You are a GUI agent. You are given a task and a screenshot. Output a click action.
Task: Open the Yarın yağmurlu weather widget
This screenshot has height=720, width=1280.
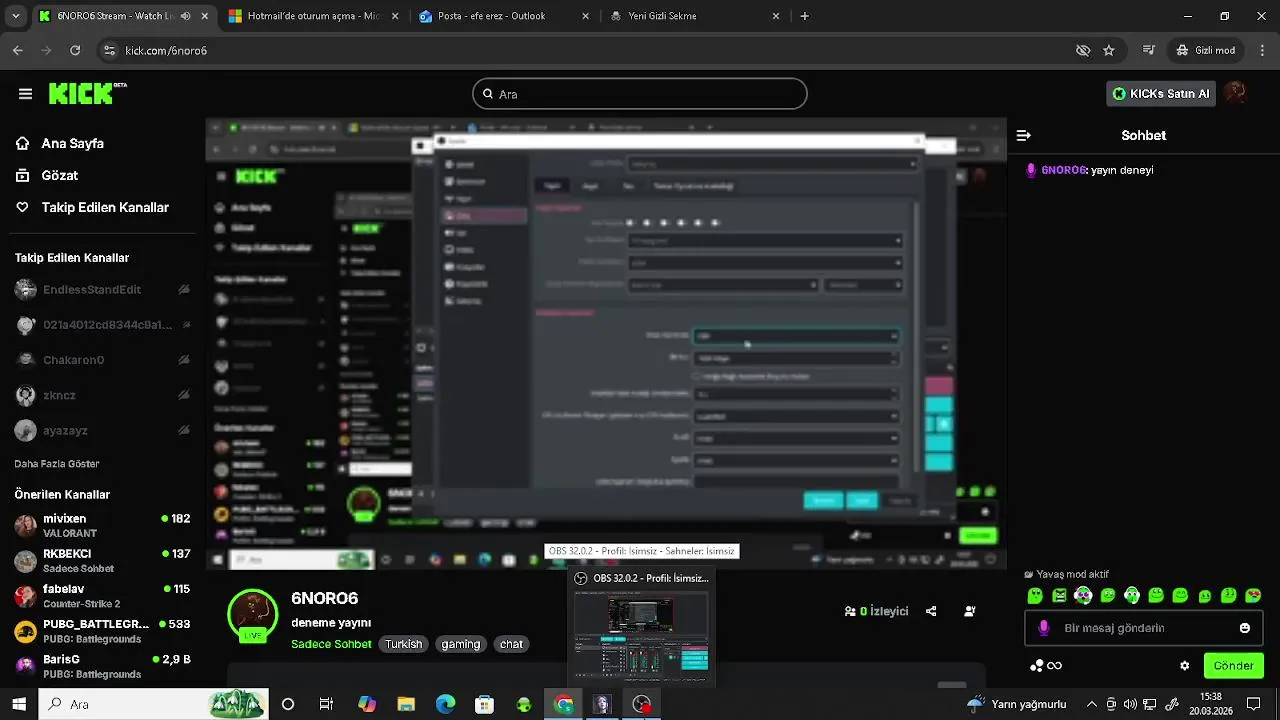(1016, 704)
